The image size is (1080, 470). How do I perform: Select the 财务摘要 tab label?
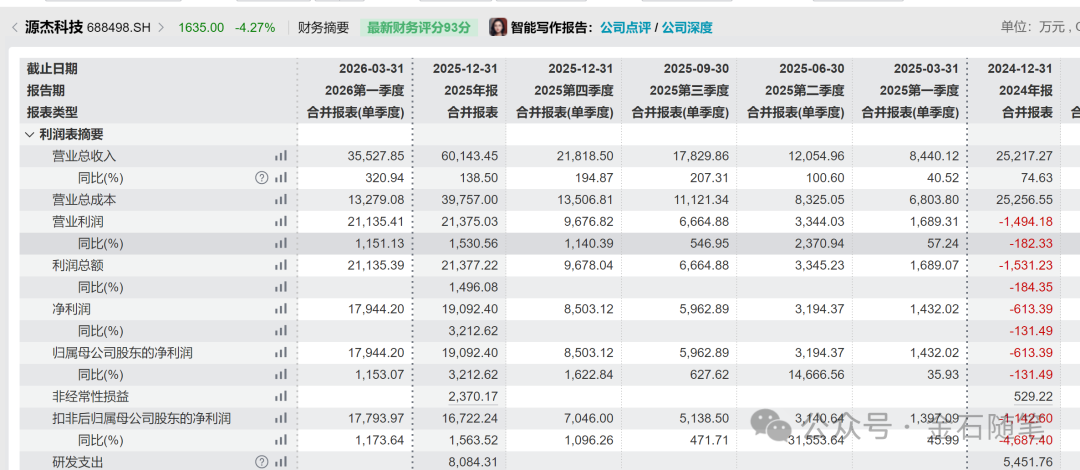324,28
